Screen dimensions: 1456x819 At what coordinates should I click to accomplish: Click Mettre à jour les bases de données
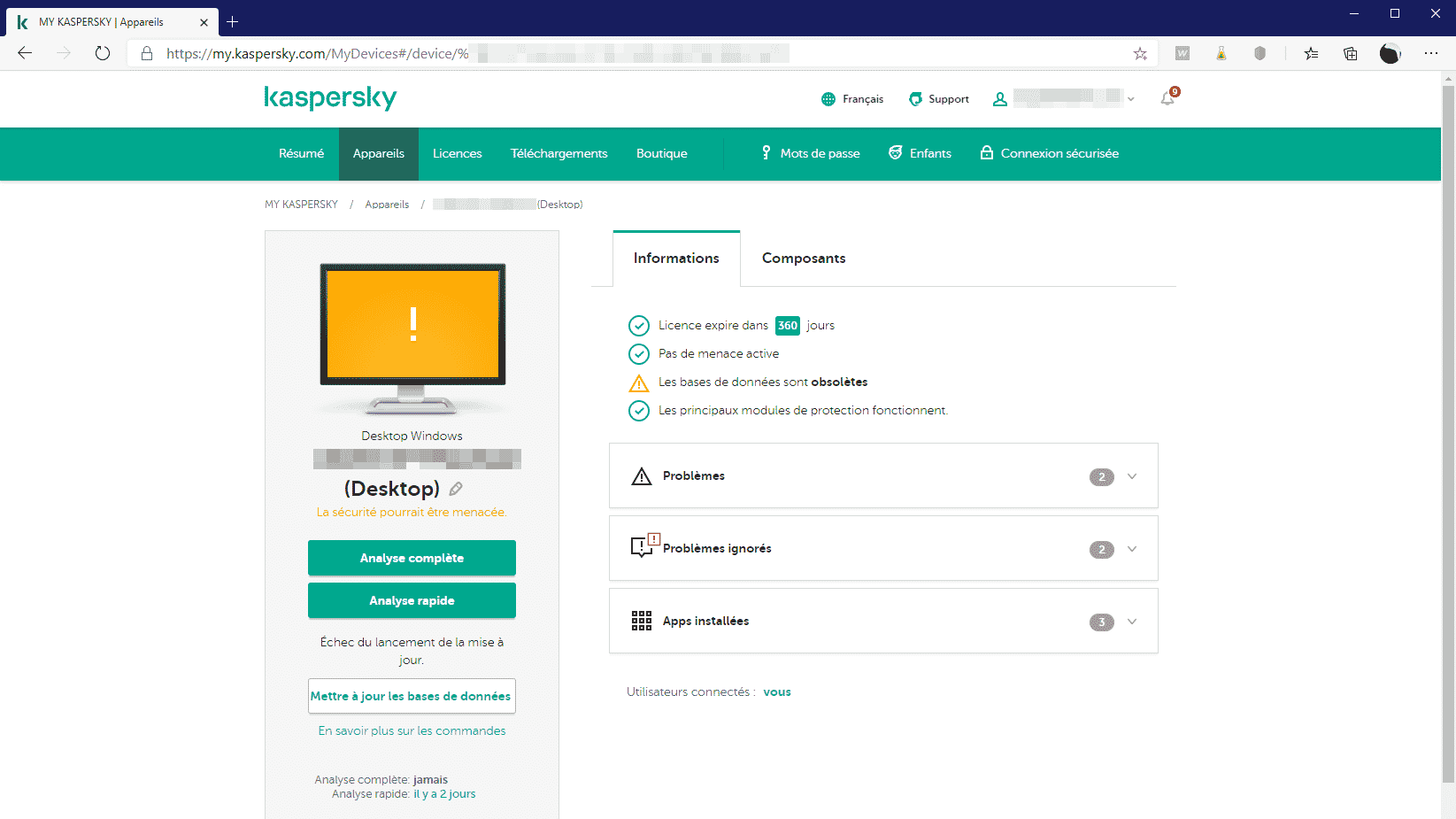click(412, 696)
